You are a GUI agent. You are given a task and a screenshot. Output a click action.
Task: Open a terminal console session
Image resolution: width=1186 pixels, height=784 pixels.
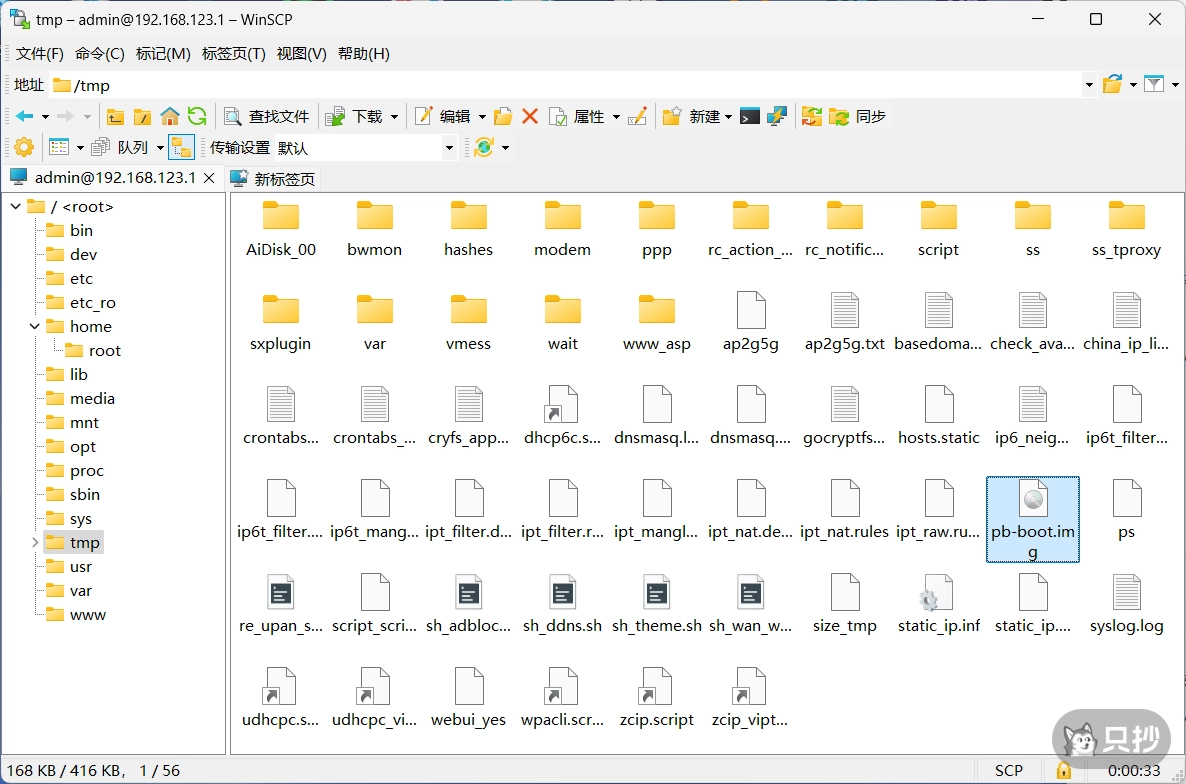[x=750, y=116]
